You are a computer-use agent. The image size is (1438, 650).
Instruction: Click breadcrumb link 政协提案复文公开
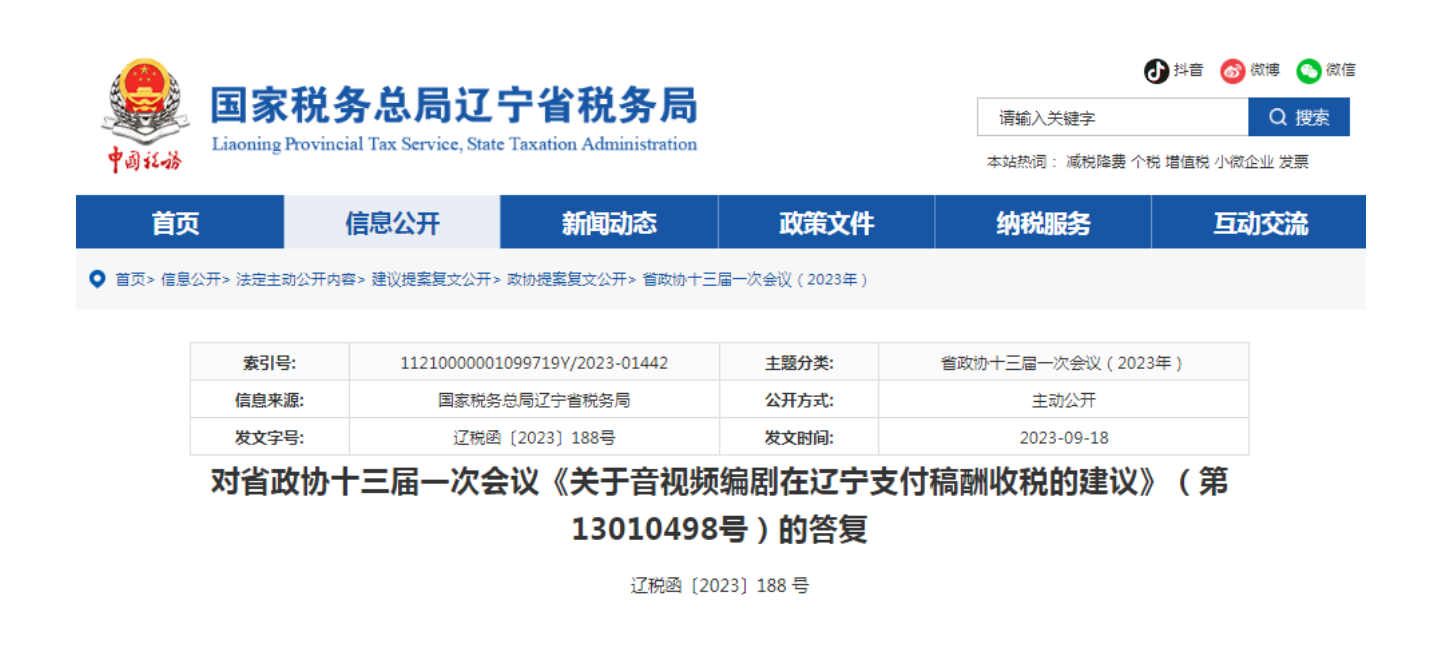566,280
